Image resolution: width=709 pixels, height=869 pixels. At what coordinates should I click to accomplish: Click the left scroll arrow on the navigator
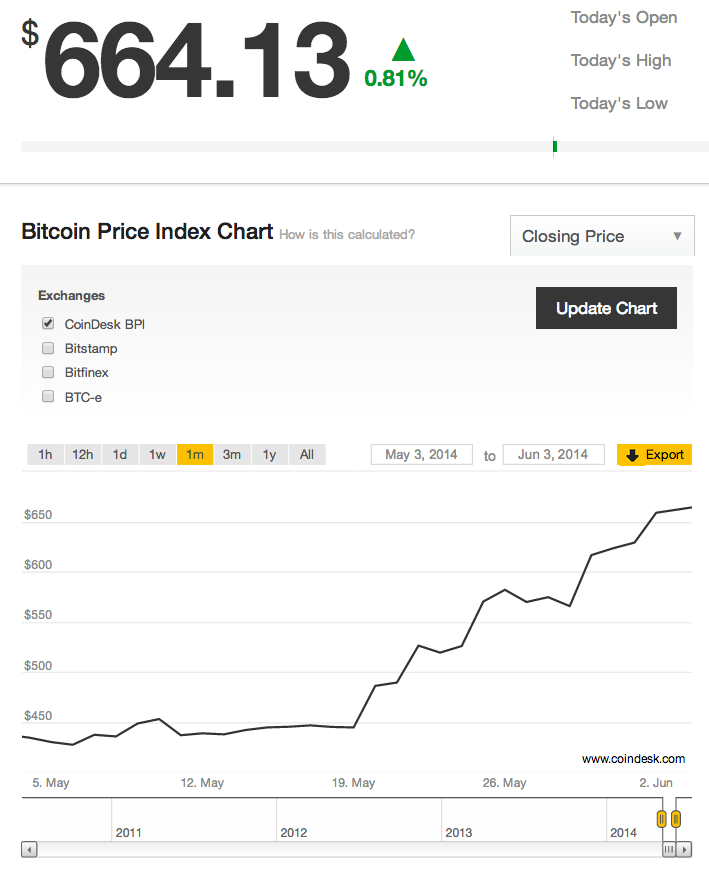(x=29, y=849)
